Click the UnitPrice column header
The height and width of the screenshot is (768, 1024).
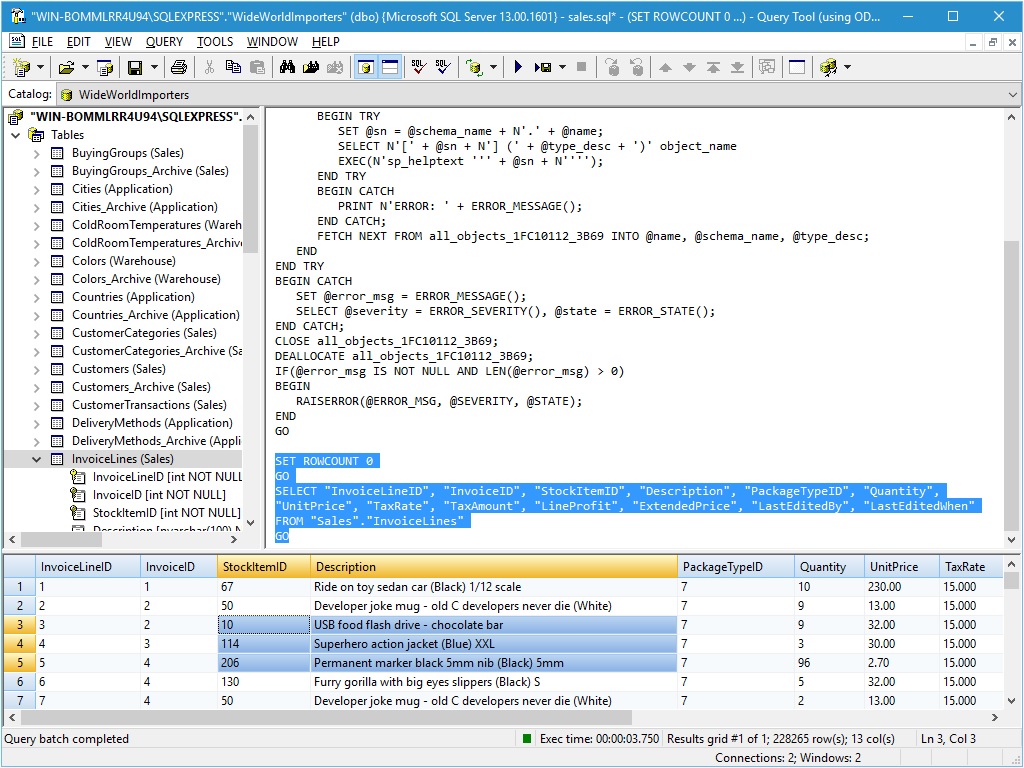point(894,567)
